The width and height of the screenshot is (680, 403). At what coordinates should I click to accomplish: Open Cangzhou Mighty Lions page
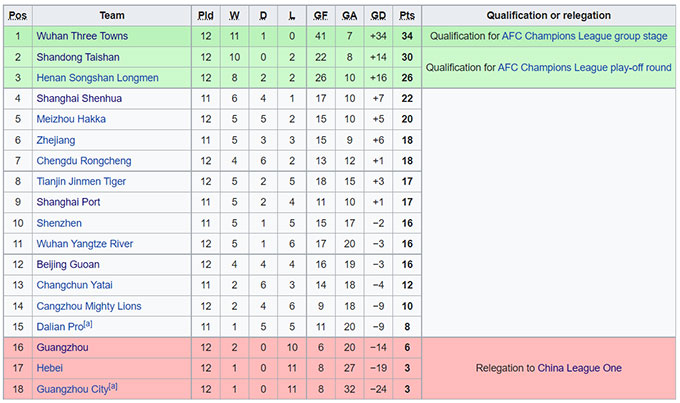coord(89,306)
